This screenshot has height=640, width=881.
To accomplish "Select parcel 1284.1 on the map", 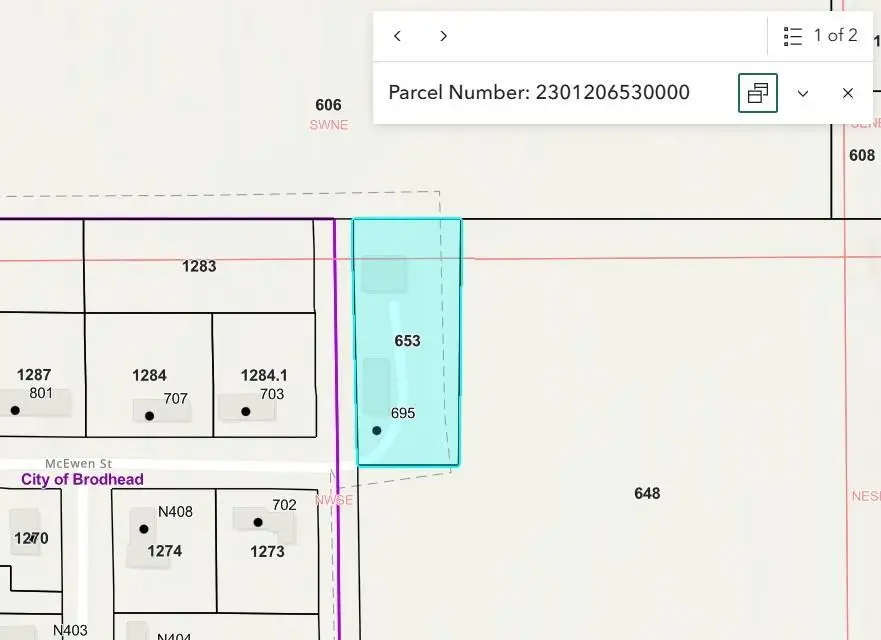I will coord(264,375).
